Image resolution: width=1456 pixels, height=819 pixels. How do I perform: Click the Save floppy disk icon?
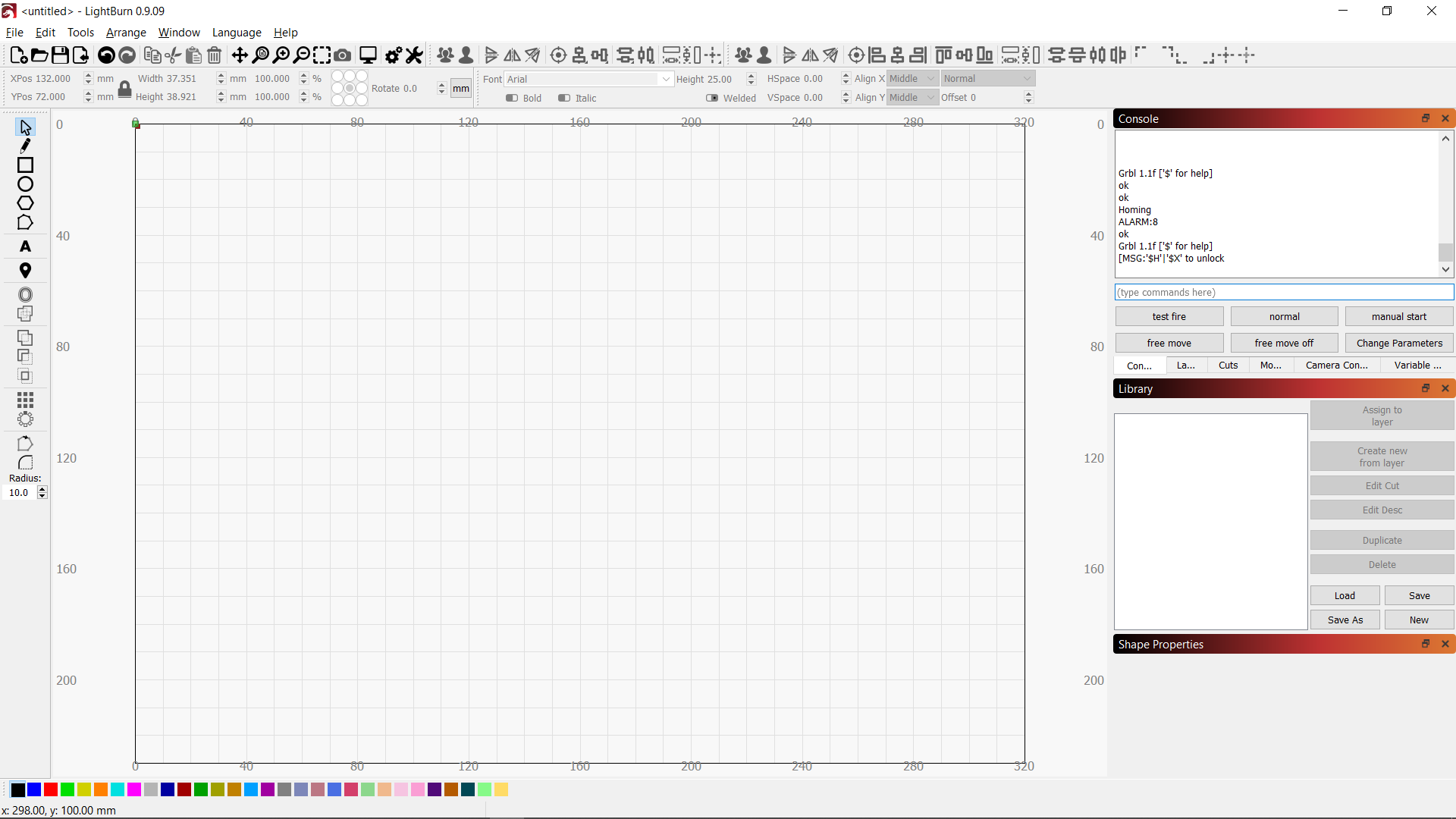(x=60, y=55)
